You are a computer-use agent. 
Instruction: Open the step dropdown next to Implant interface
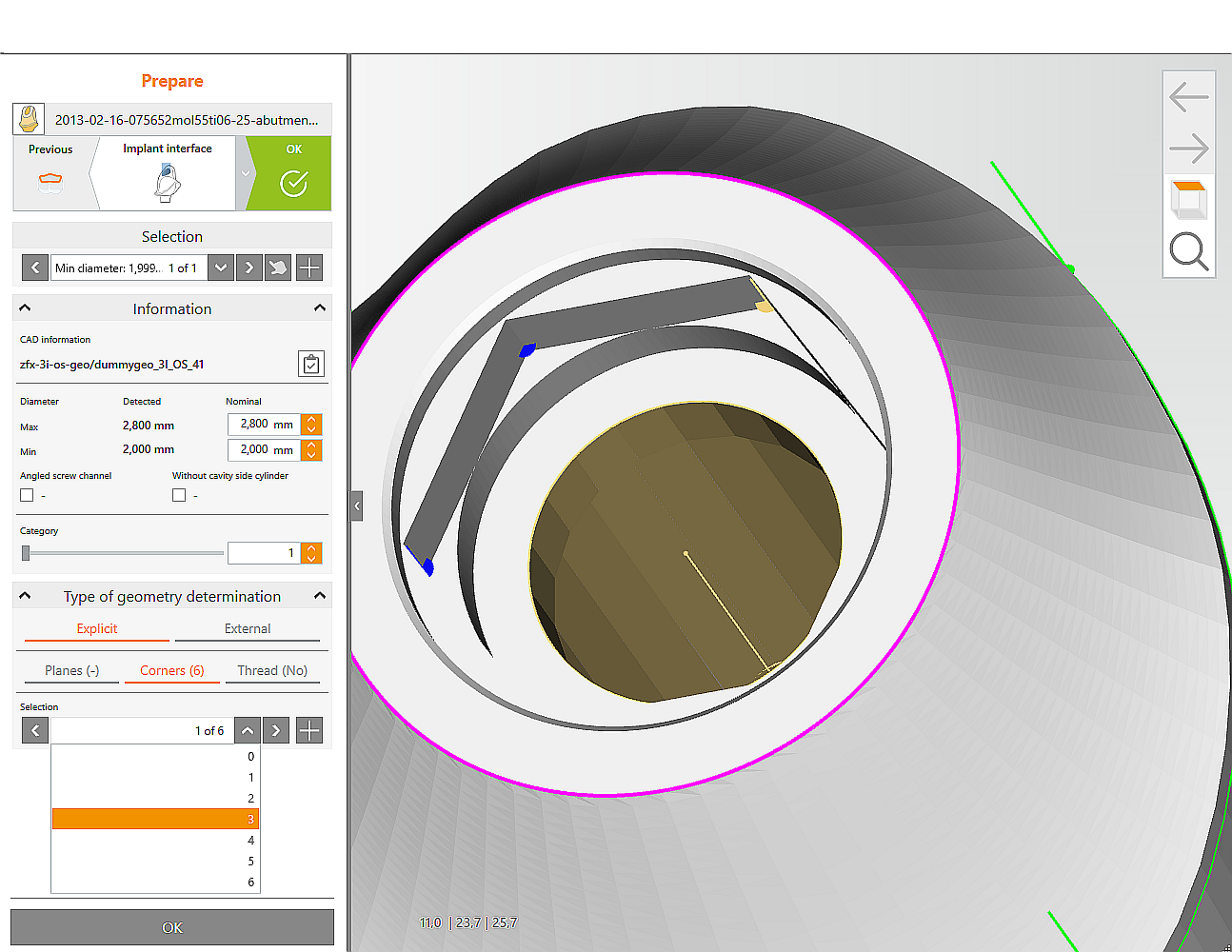click(x=245, y=173)
